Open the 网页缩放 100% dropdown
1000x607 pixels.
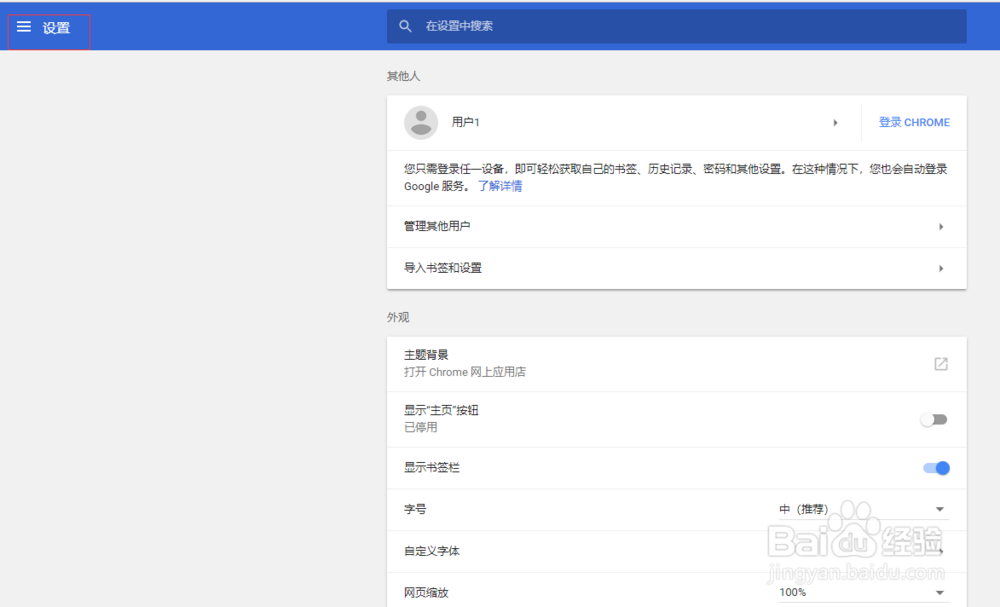(x=863, y=592)
